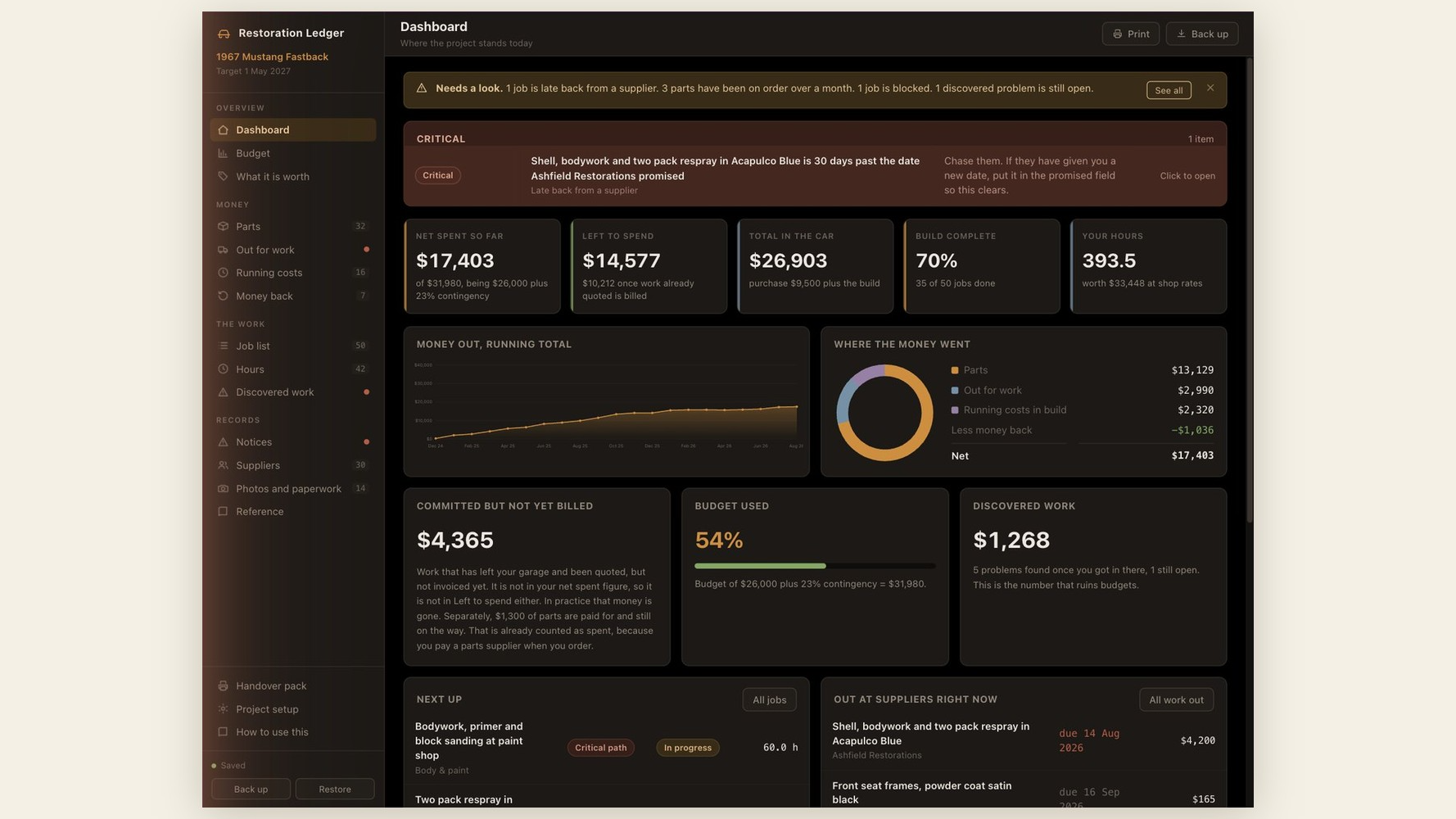
Task: Click the Job list lines icon
Action: tap(223, 346)
